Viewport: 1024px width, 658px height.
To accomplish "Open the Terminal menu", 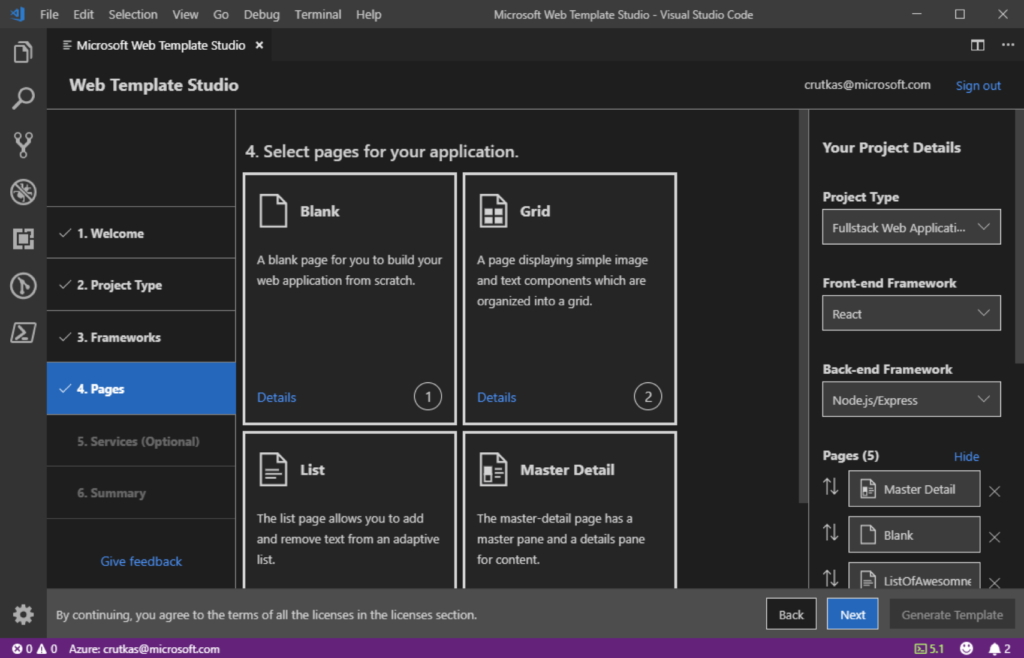I will click(x=317, y=14).
